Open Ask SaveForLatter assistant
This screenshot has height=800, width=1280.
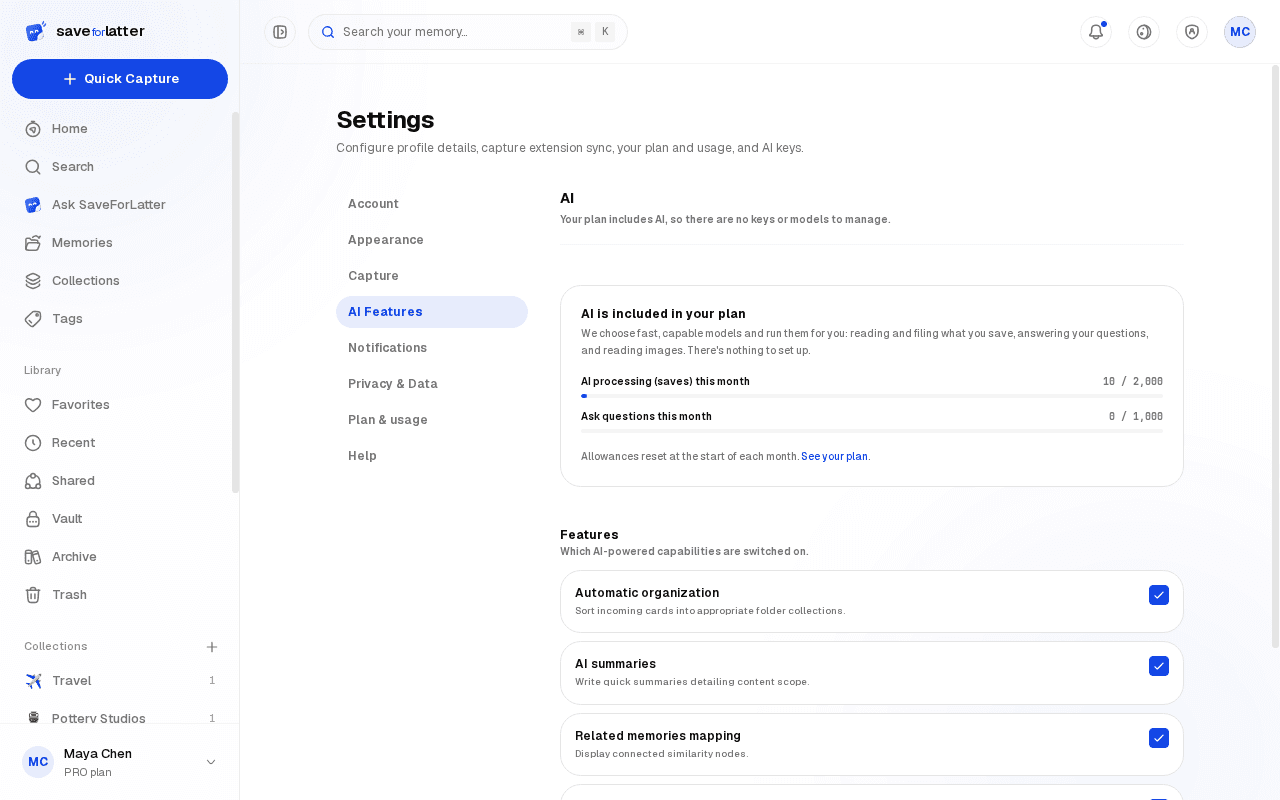120,205
